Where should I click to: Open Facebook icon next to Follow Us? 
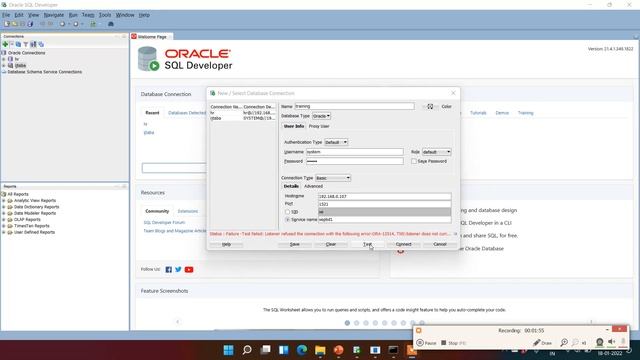169,269
